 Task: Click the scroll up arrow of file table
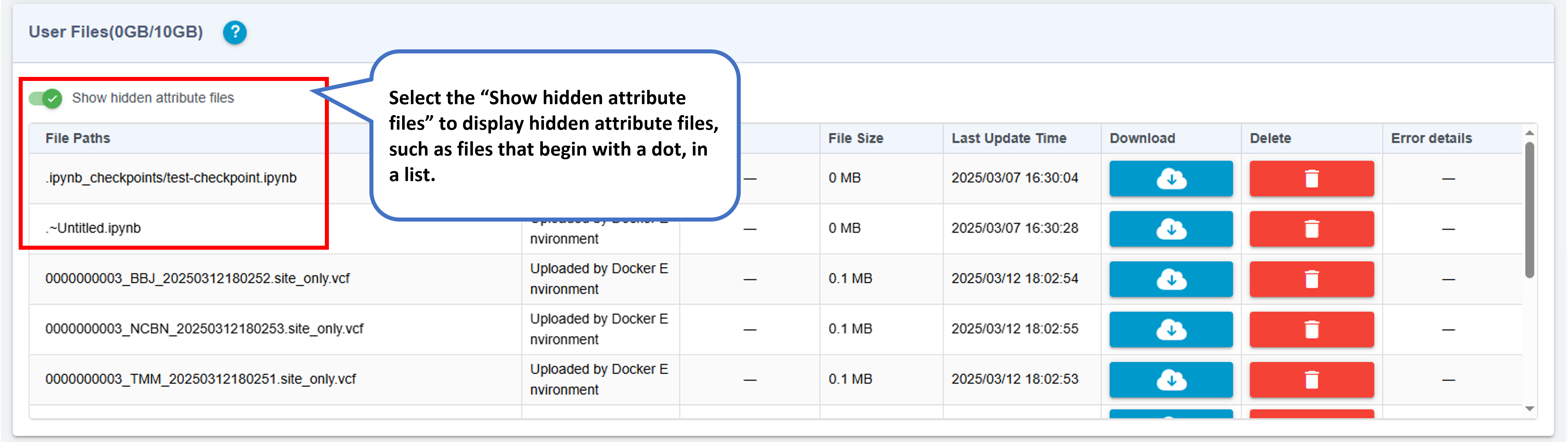point(1529,133)
